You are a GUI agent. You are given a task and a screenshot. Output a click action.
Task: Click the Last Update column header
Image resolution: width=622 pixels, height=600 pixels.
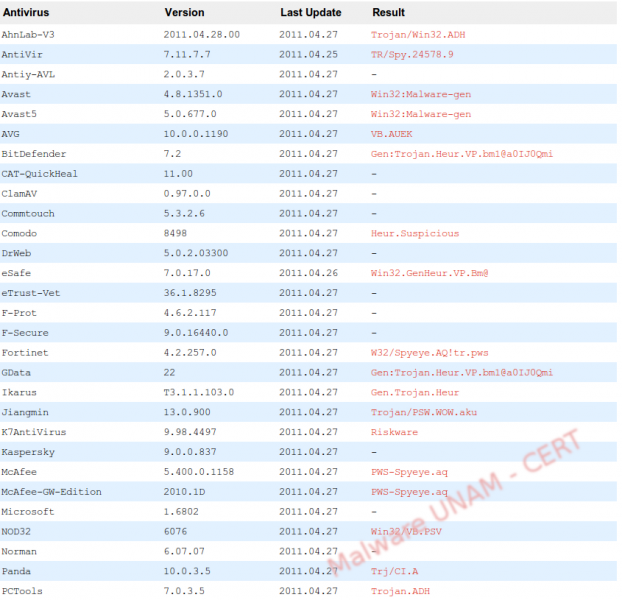[311, 13]
